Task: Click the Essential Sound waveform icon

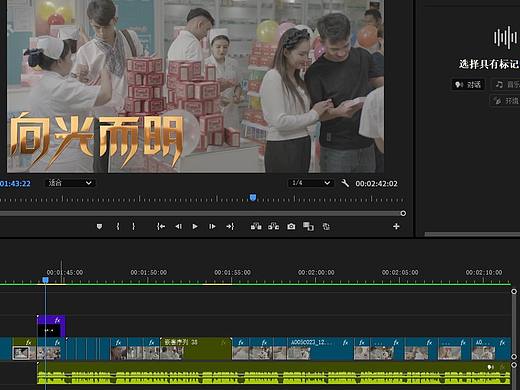Action: [505, 37]
